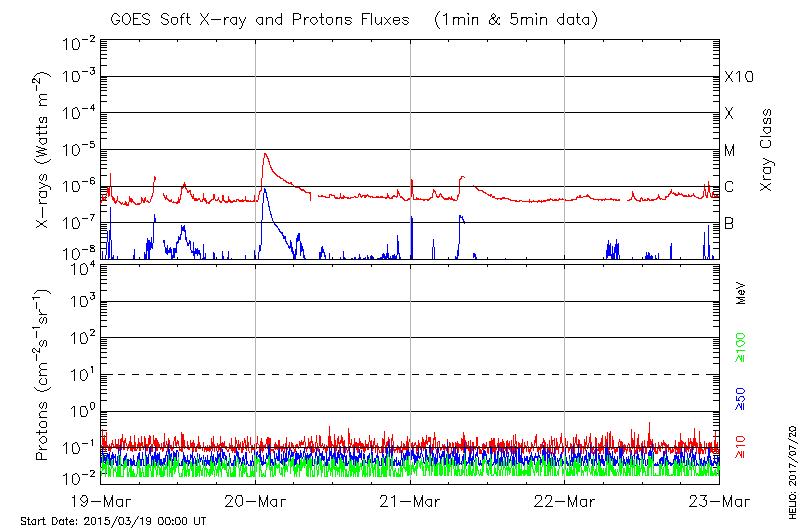The width and height of the screenshot is (800, 530).
Task: Click the MeV unit label
Action: 741,294
